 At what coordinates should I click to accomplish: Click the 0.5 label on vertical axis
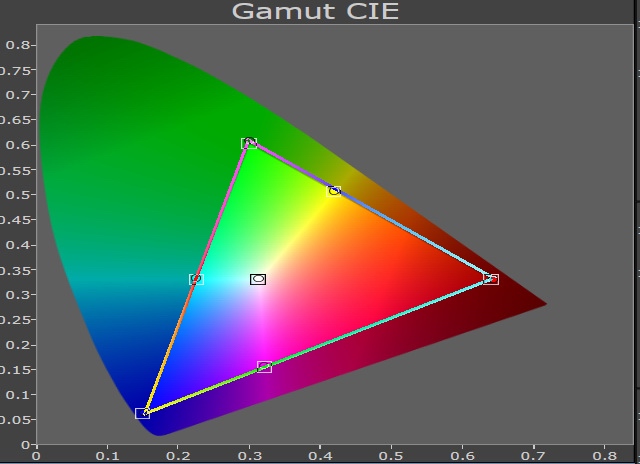click(x=18, y=195)
